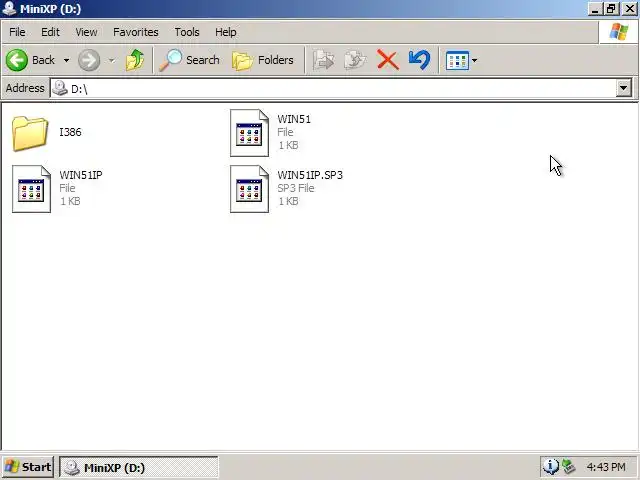
Task: Click the I386 folder name label
Action: click(x=70, y=132)
